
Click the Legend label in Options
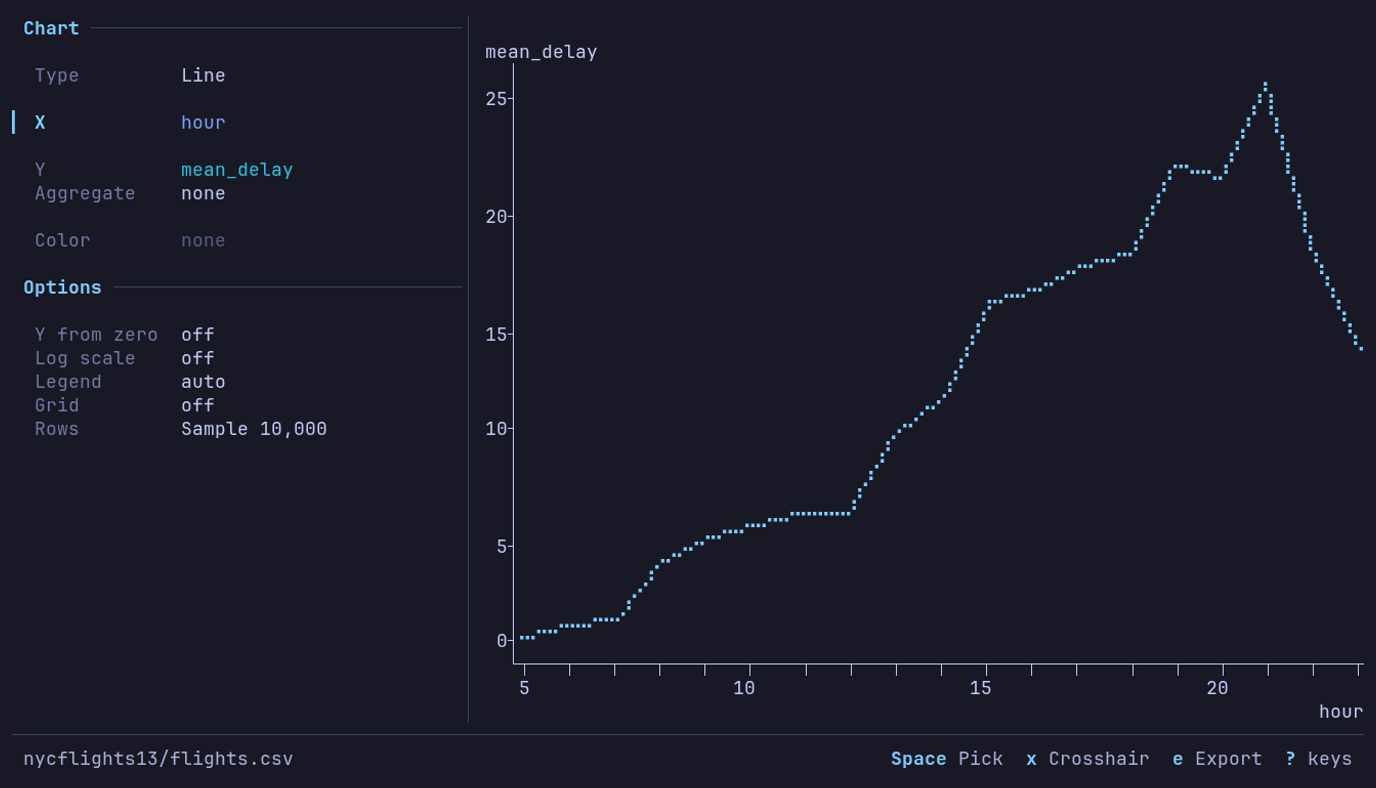click(68, 382)
